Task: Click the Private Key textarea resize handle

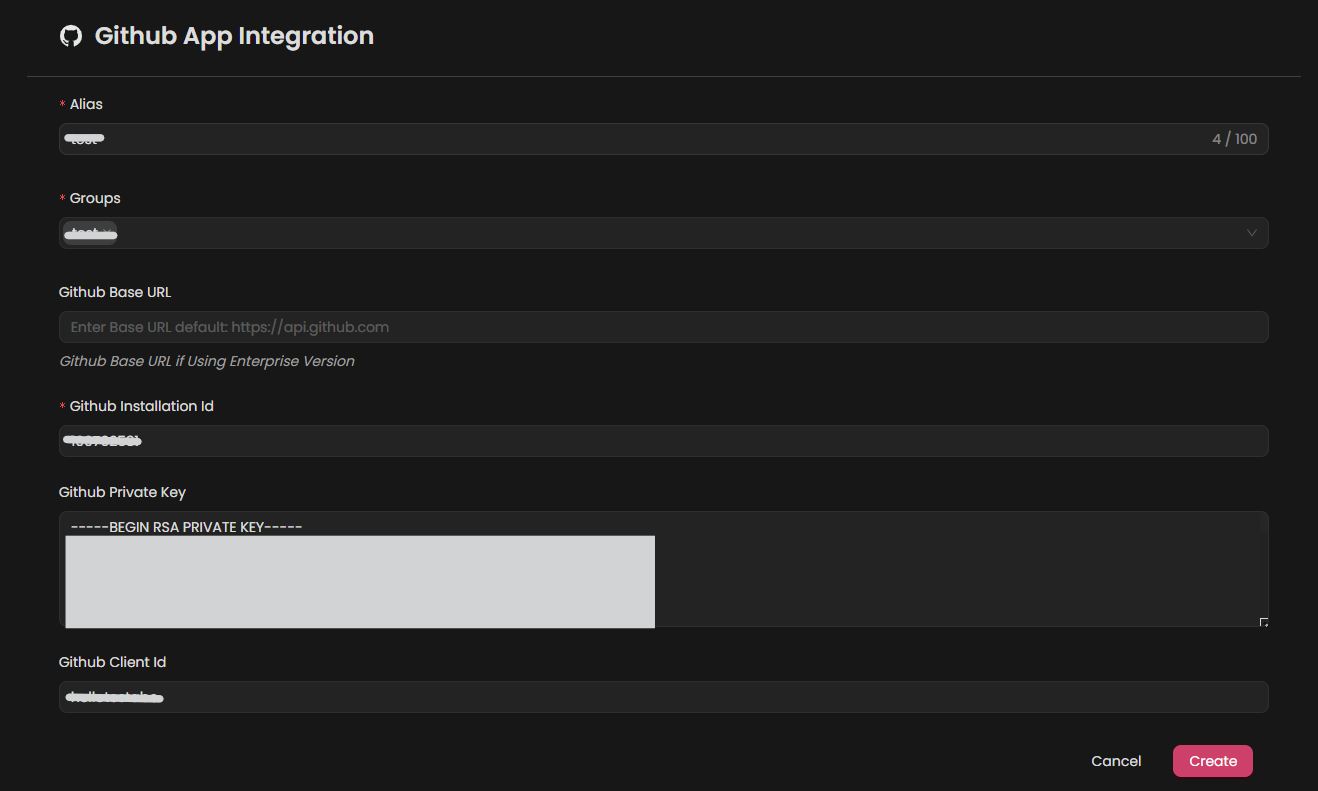Action: point(1263,622)
